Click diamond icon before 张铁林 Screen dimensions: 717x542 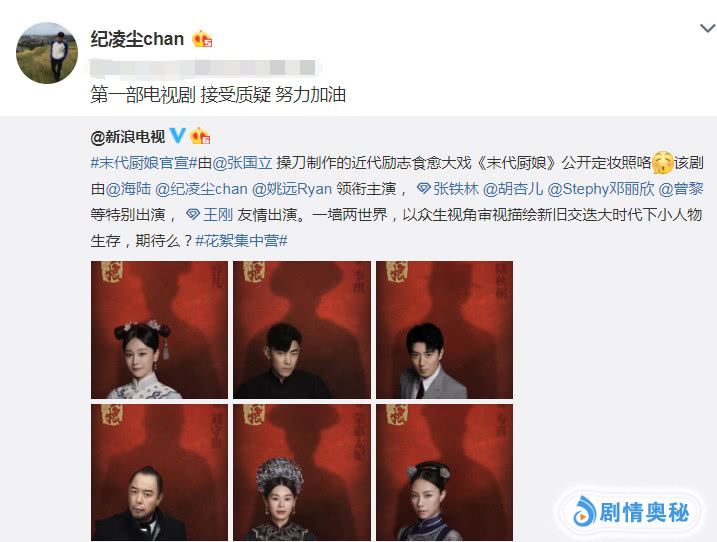pos(423,188)
